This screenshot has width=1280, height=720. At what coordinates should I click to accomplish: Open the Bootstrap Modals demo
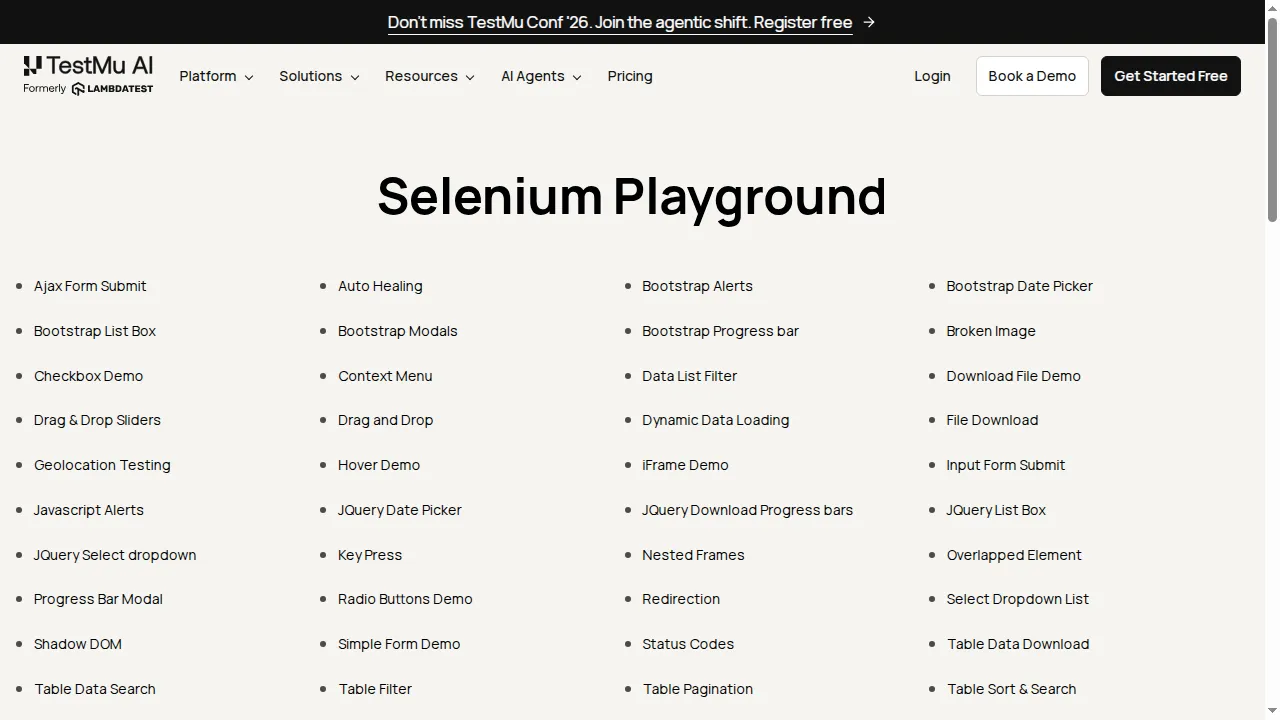398,331
